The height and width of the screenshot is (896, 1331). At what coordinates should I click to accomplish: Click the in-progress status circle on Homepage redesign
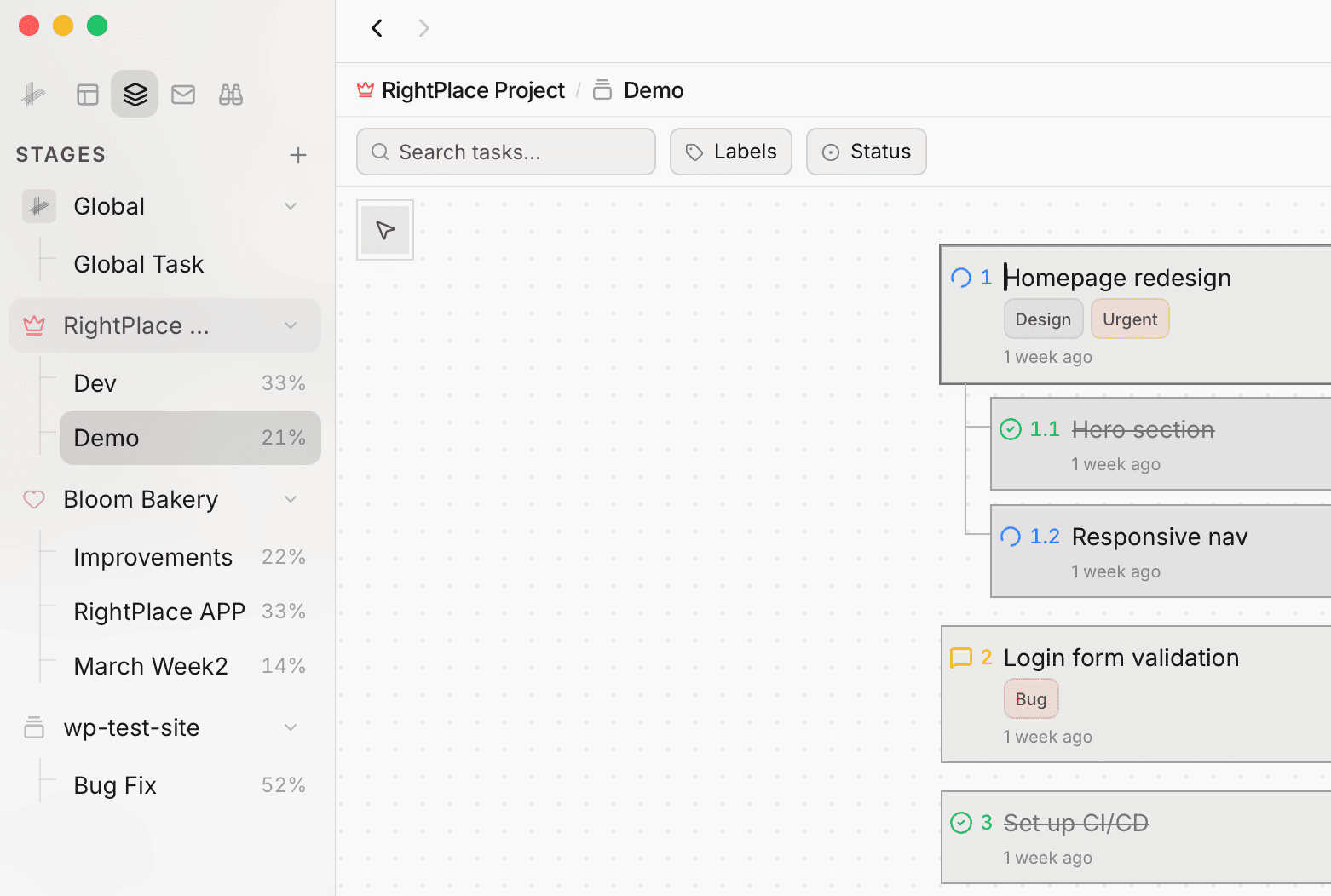pyautogui.click(x=961, y=277)
